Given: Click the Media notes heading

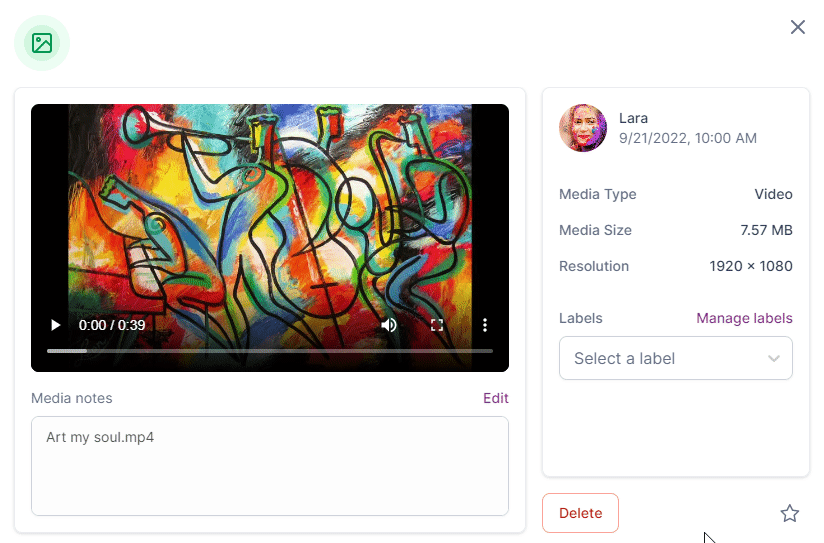Looking at the screenshot, I should 71,398.
